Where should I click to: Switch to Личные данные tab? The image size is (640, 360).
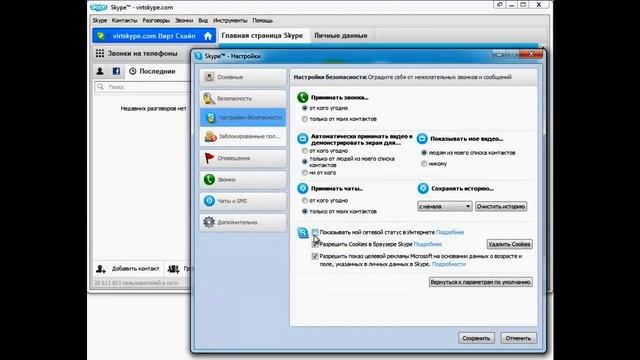[x=340, y=36]
